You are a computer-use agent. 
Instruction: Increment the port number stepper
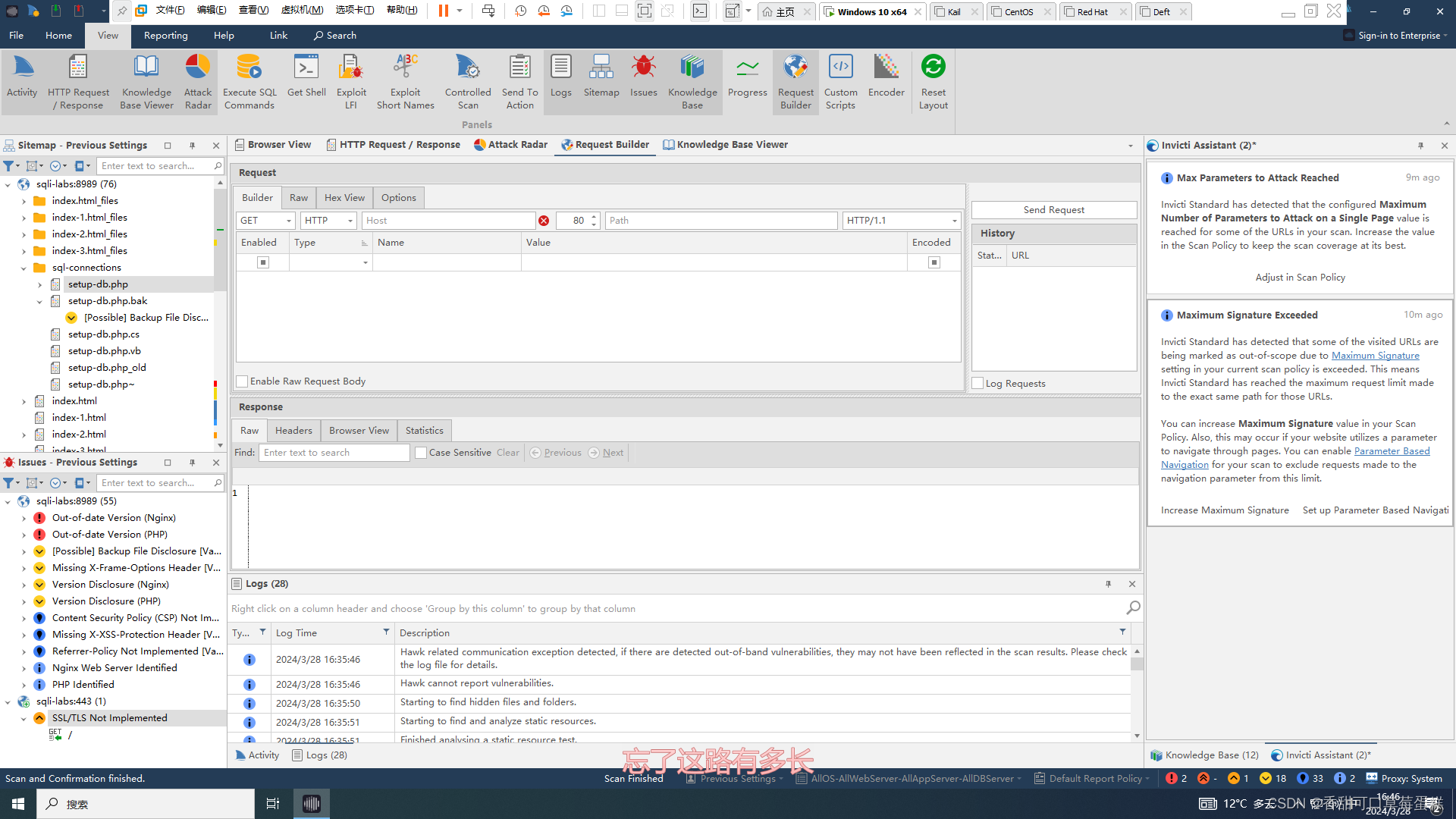pyautogui.click(x=595, y=217)
